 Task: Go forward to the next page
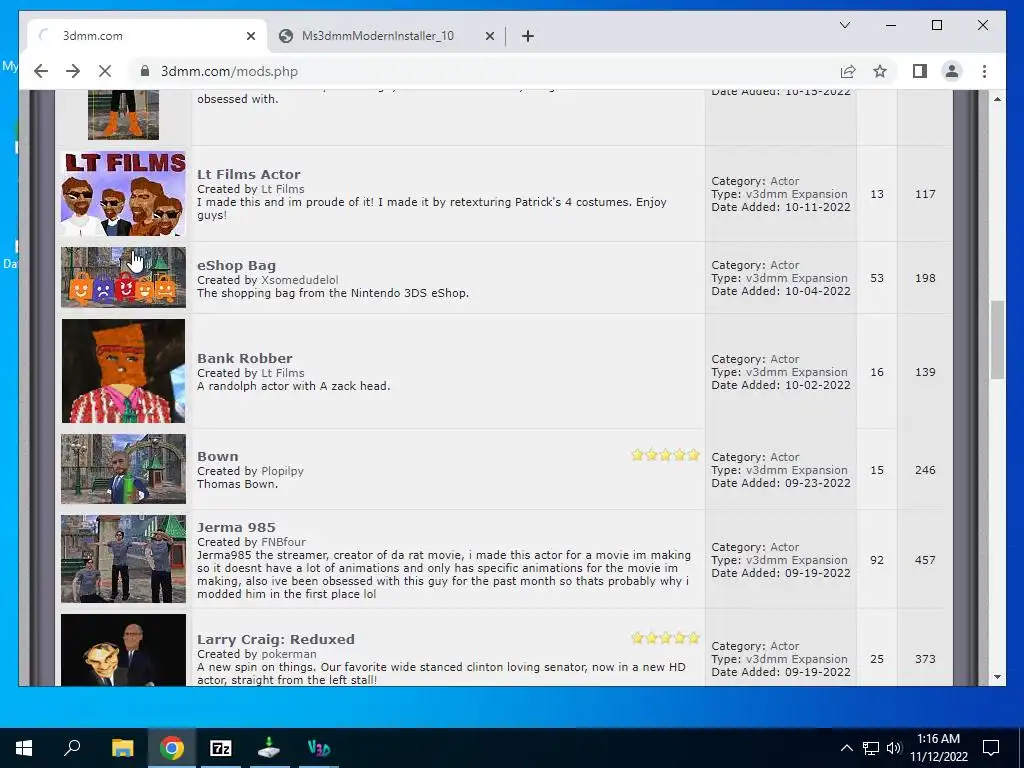(x=72, y=71)
